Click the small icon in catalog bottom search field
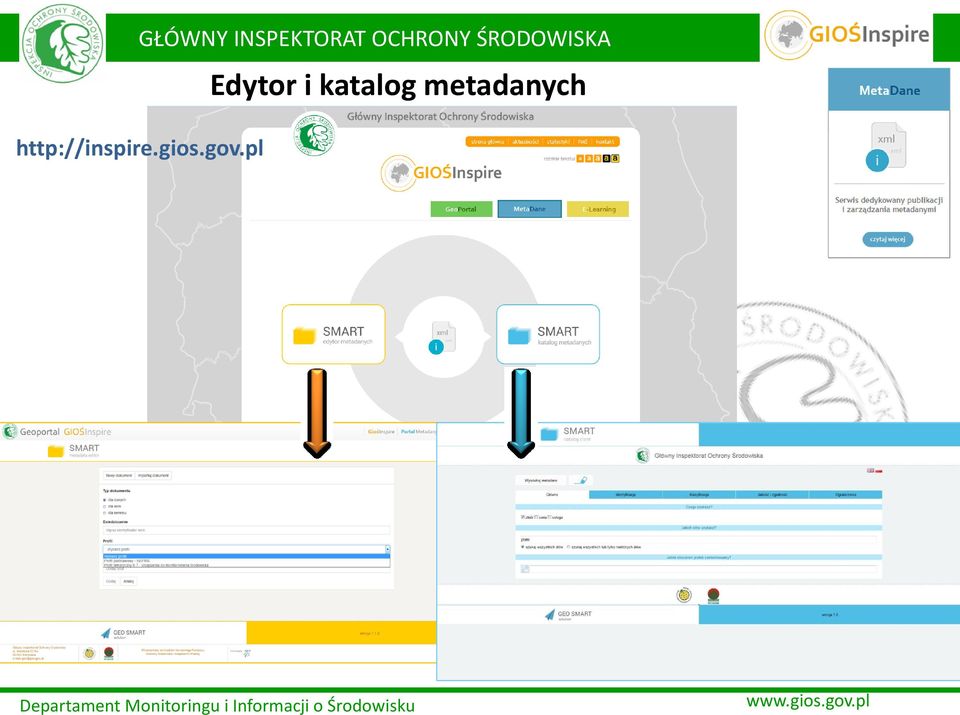 click(525, 569)
